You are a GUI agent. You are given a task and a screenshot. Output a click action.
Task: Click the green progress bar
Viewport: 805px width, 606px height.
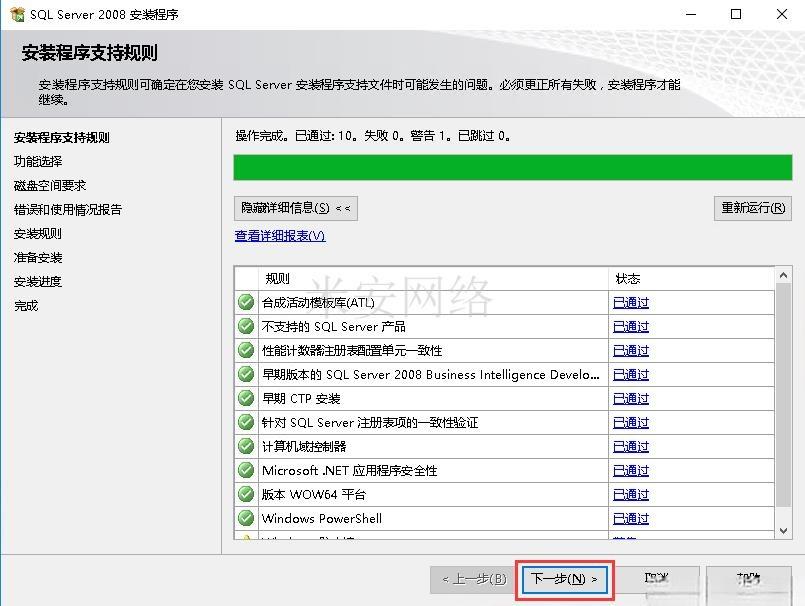point(513,167)
